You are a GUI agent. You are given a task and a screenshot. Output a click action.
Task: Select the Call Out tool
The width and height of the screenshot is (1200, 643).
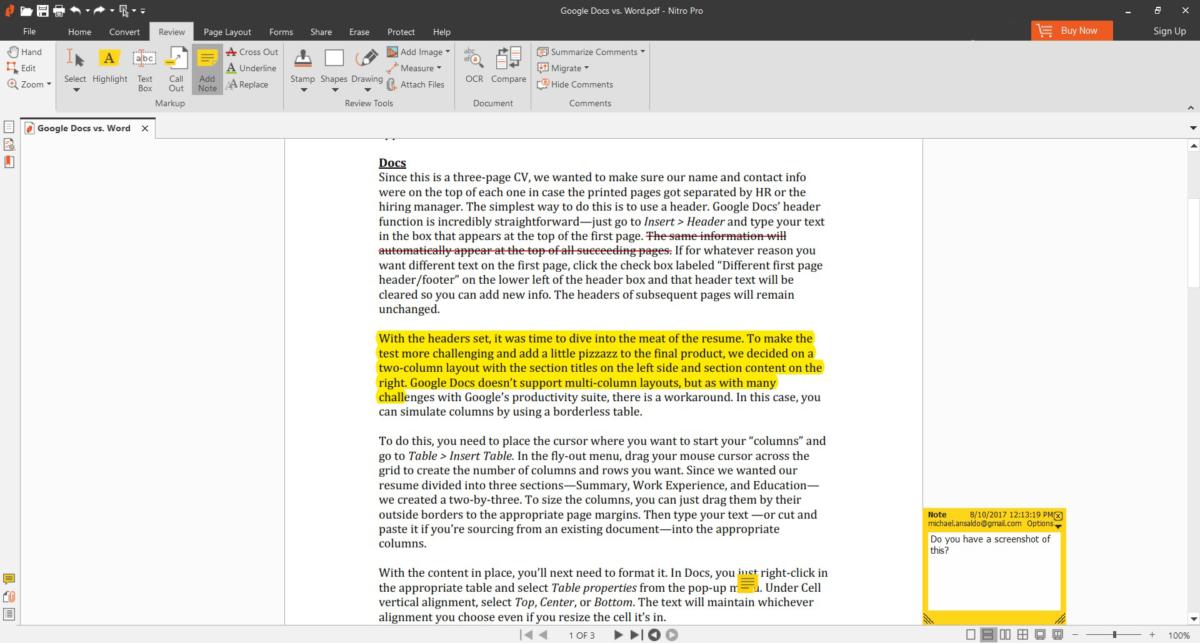(x=176, y=68)
